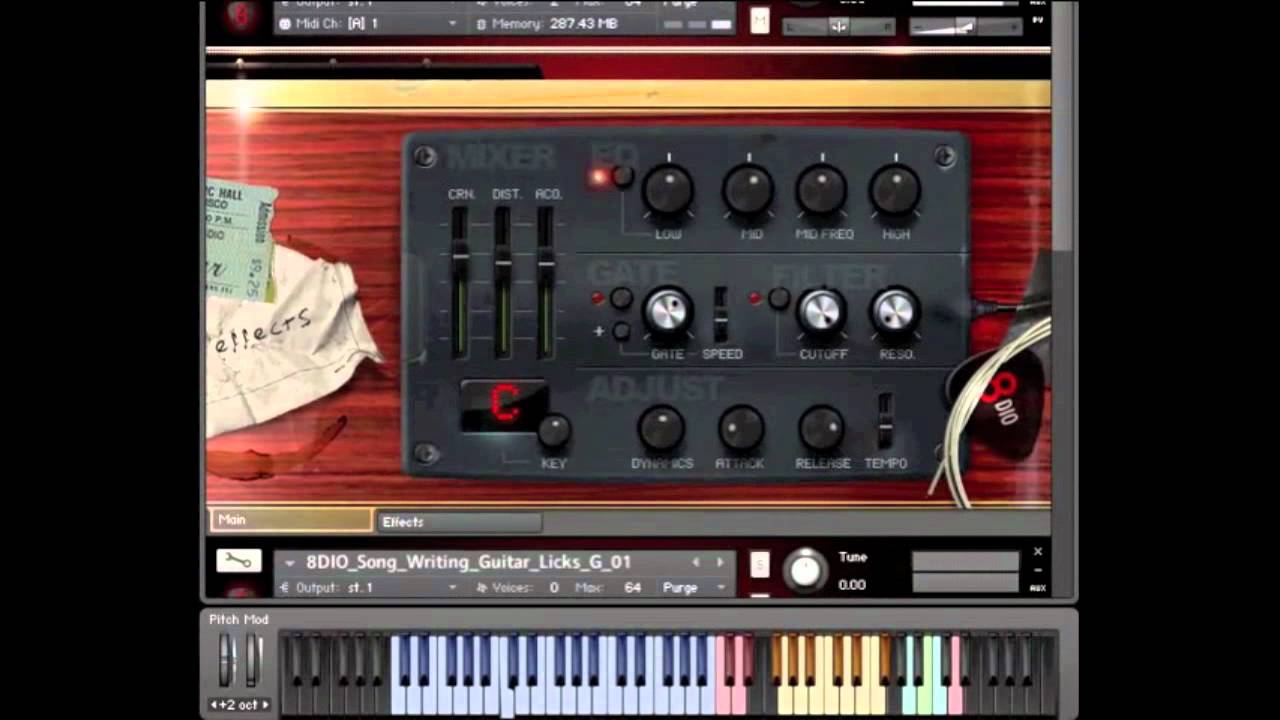
Task: Click the Release knob
Action: click(821, 428)
